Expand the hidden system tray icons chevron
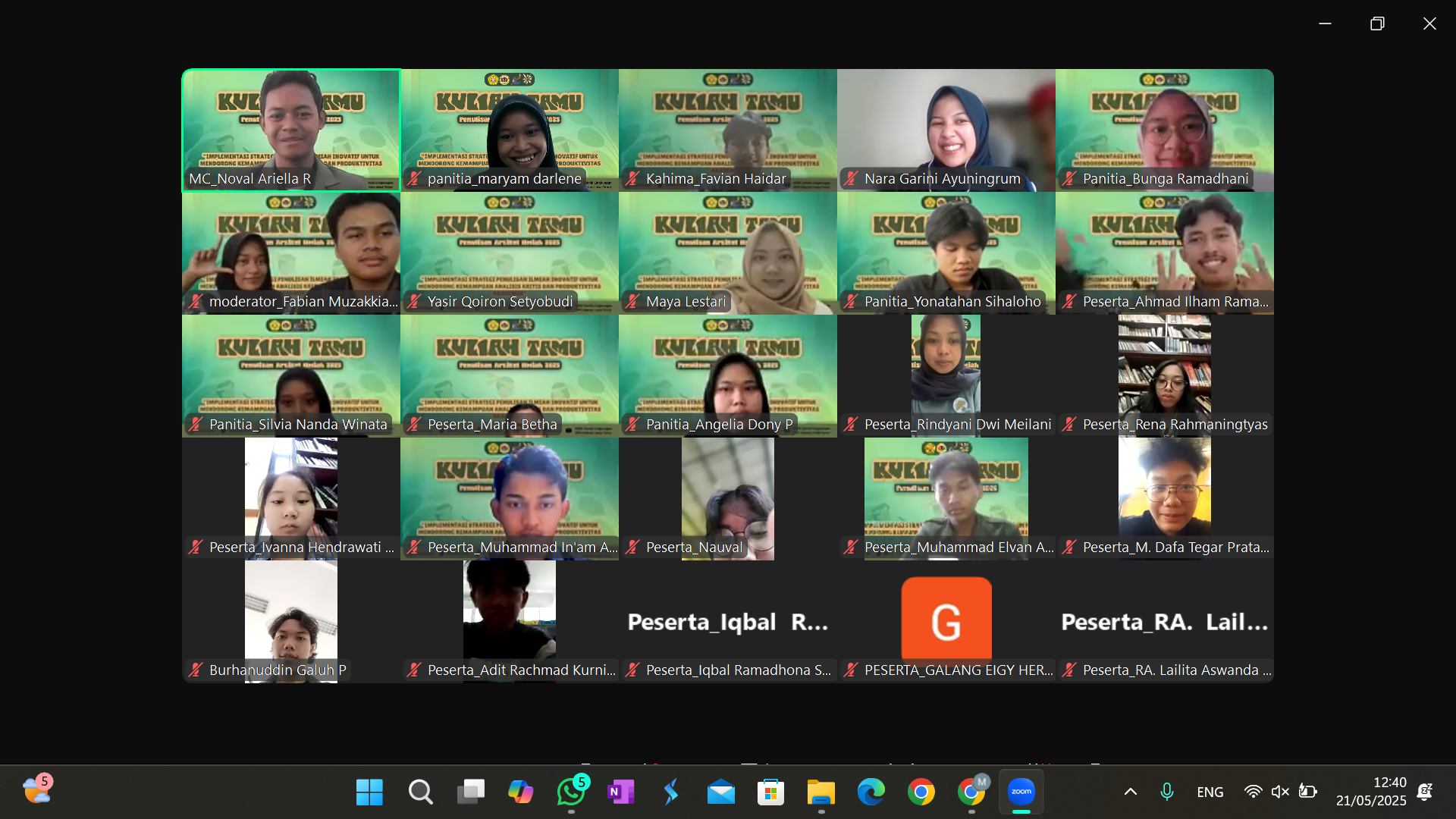The height and width of the screenshot is (819, 1456). 1130,792
